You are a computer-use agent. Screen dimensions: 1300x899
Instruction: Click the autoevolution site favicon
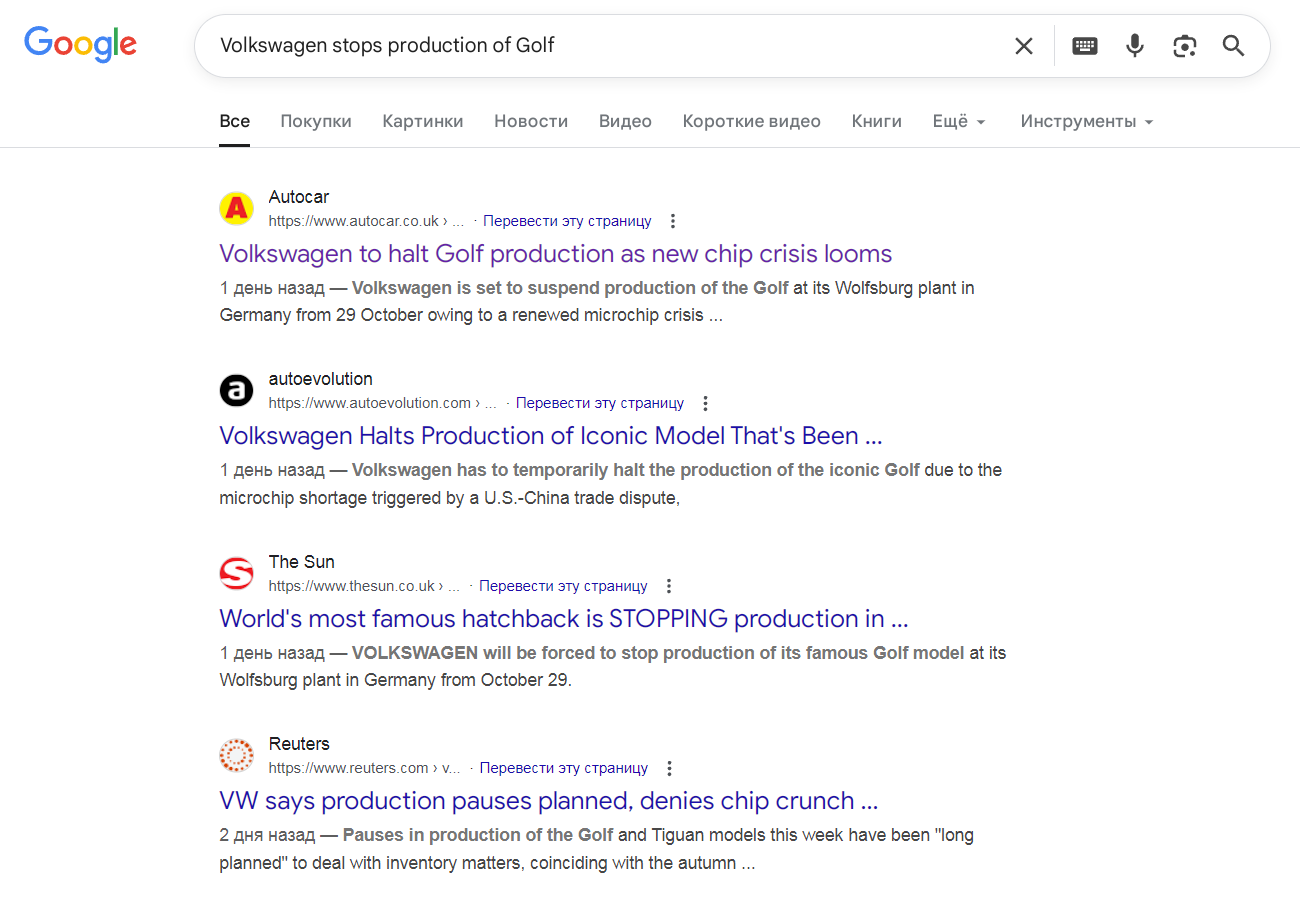point(236,390)
